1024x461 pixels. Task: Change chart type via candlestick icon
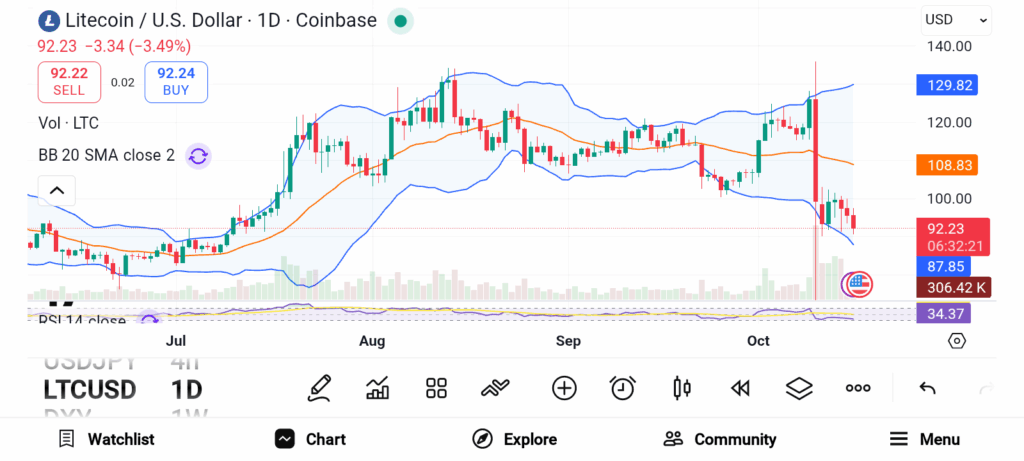click(x=682, y=388)
